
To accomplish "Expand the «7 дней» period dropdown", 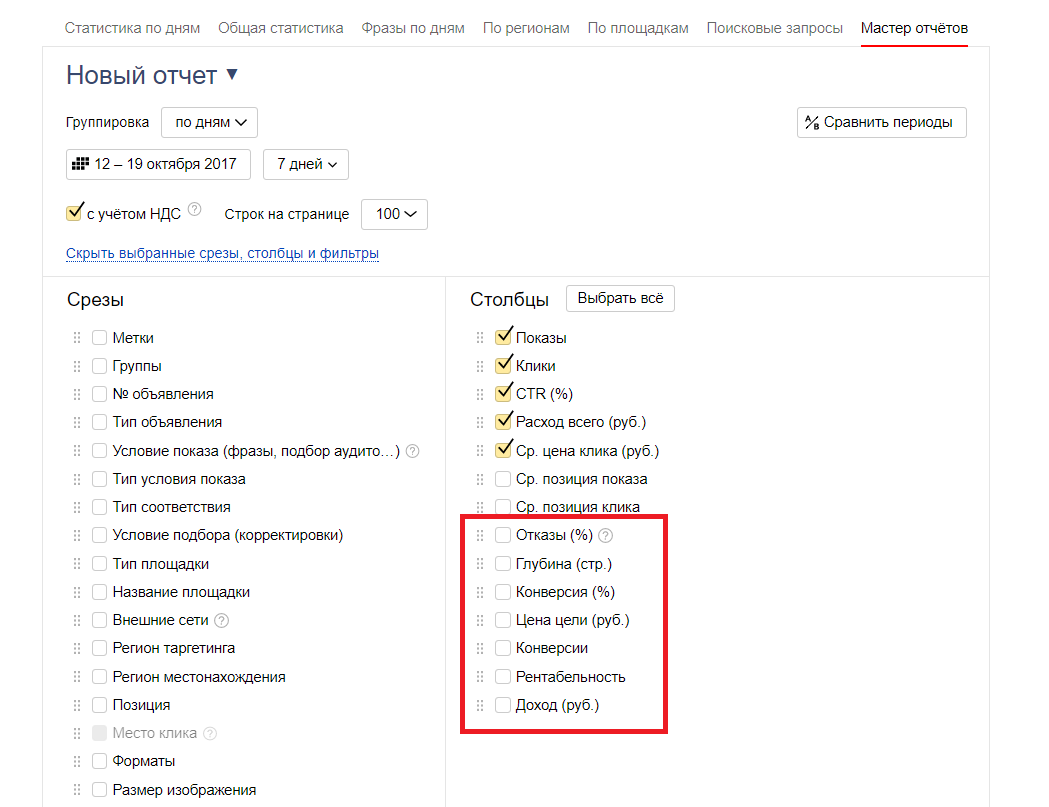I will click(x=305, y=164).
